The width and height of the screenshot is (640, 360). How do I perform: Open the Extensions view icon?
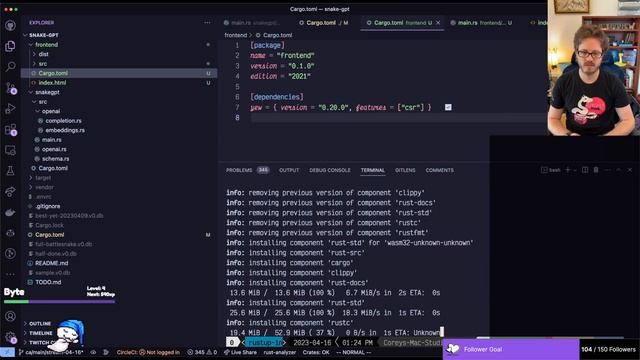click(11, 129)
